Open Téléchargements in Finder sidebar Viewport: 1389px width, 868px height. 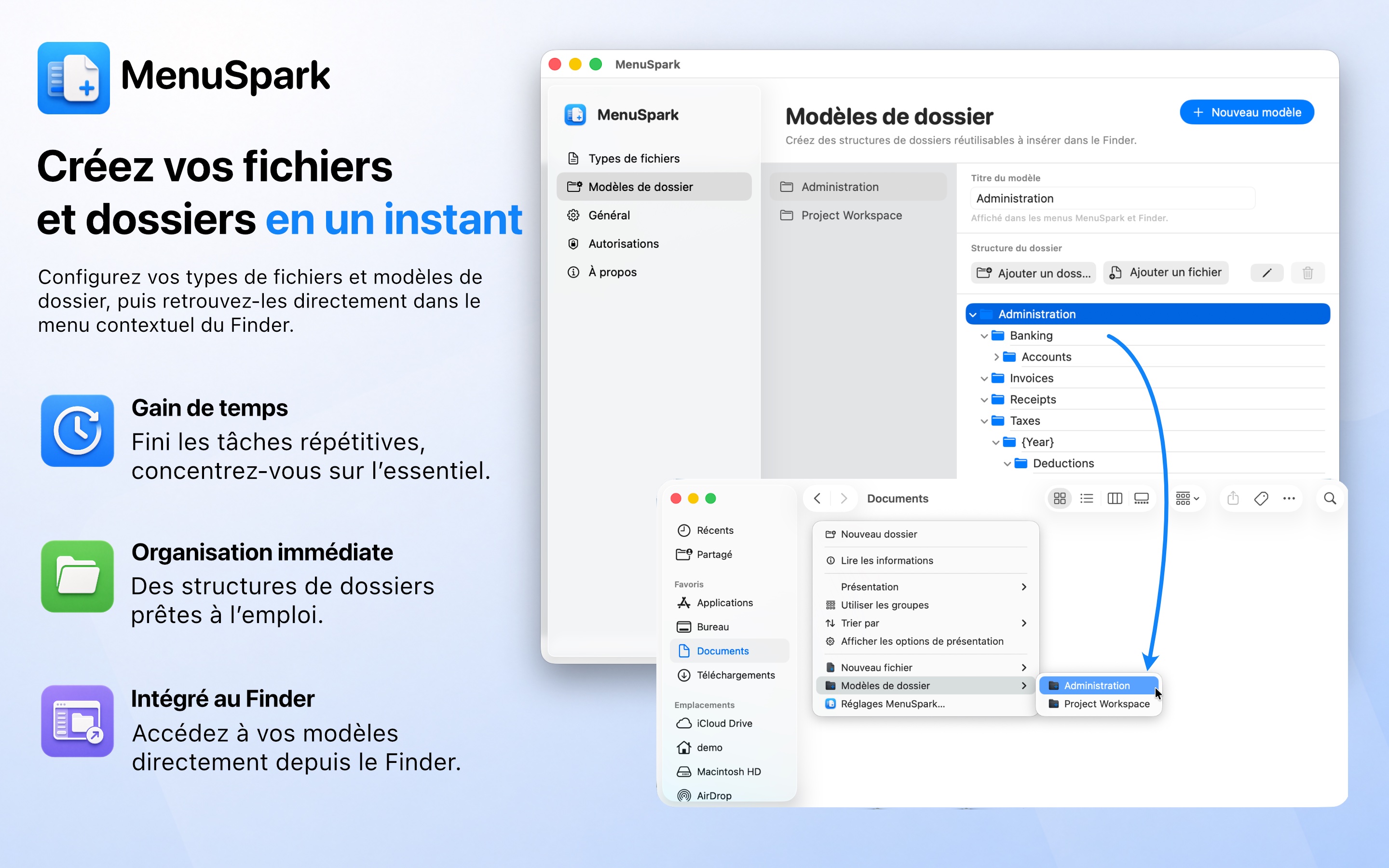730,675
